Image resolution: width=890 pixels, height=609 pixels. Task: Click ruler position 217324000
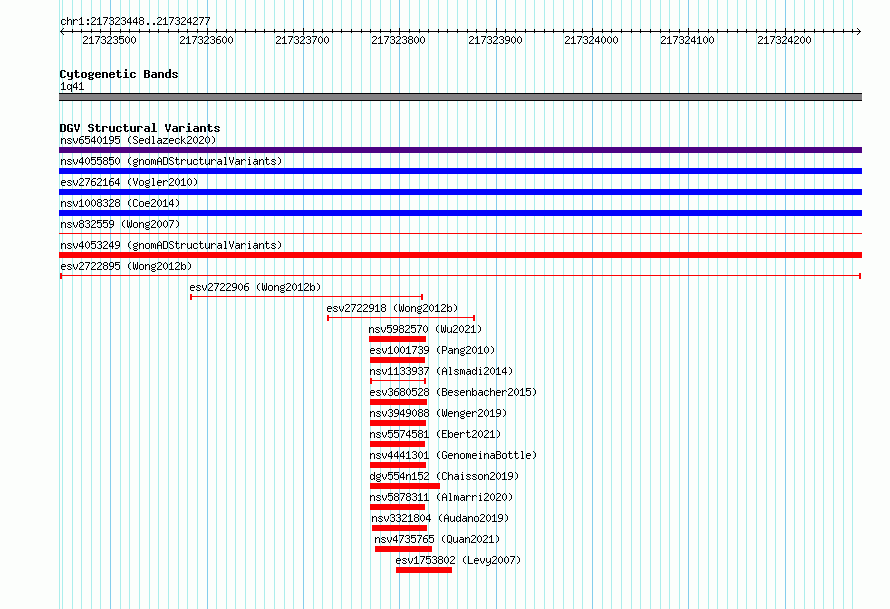[591, 40]
